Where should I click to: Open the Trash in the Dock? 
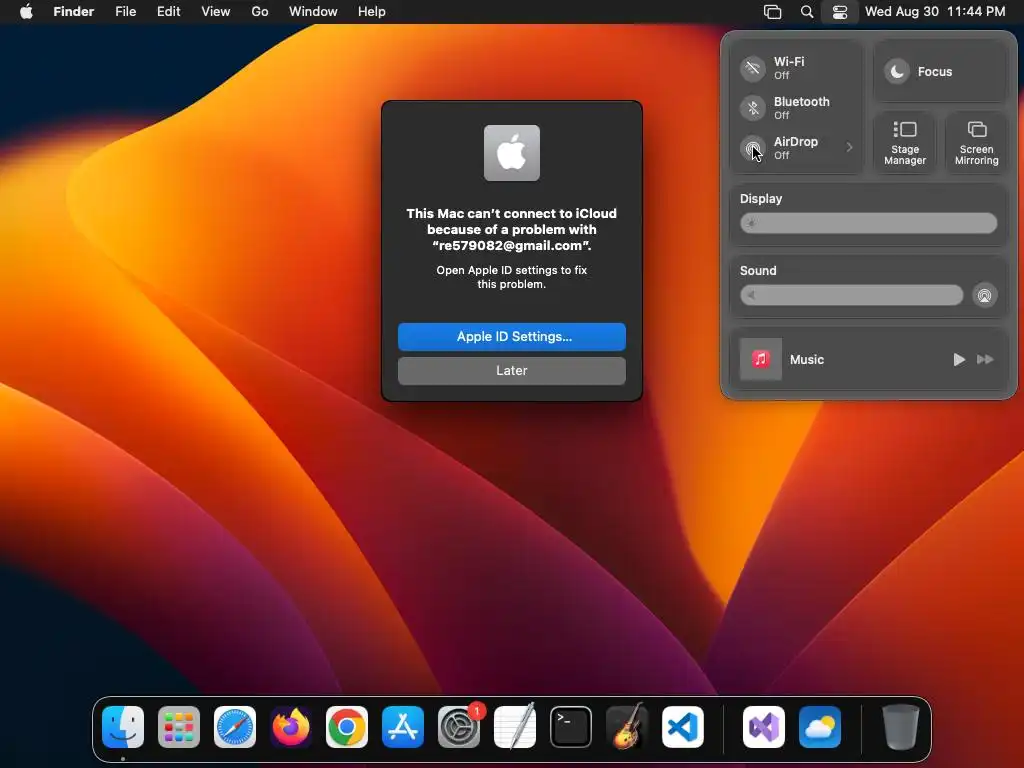pos(901,727)
